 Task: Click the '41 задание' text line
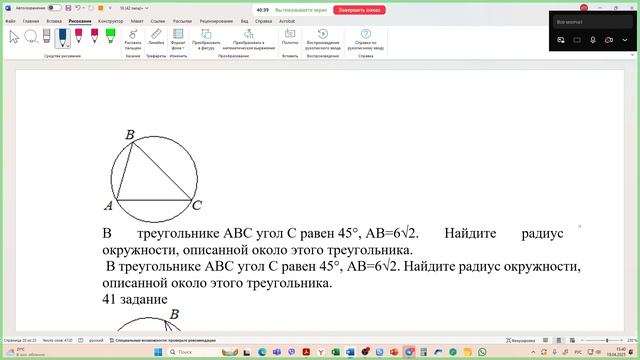point(135,299)
